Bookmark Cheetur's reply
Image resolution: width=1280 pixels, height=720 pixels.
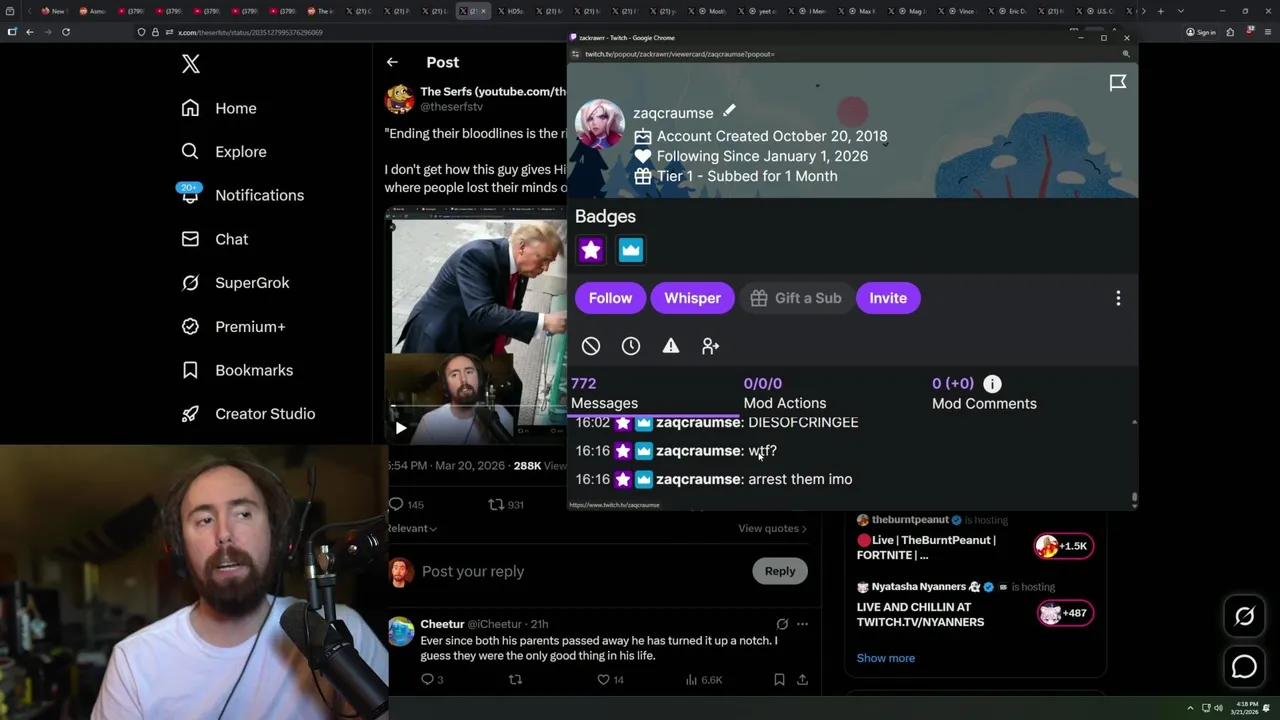[779, 680]
